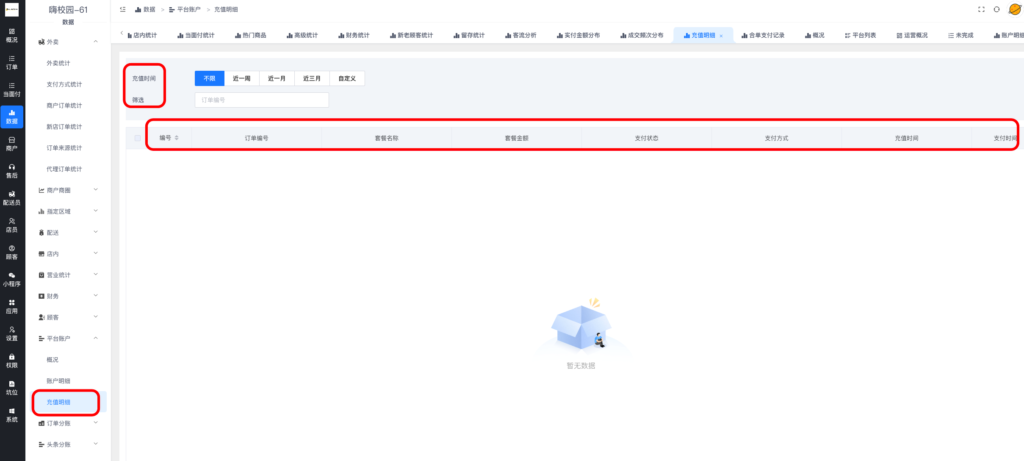
Task: Sort the table by the 编号 sort arrows
Action: point(177,138)
